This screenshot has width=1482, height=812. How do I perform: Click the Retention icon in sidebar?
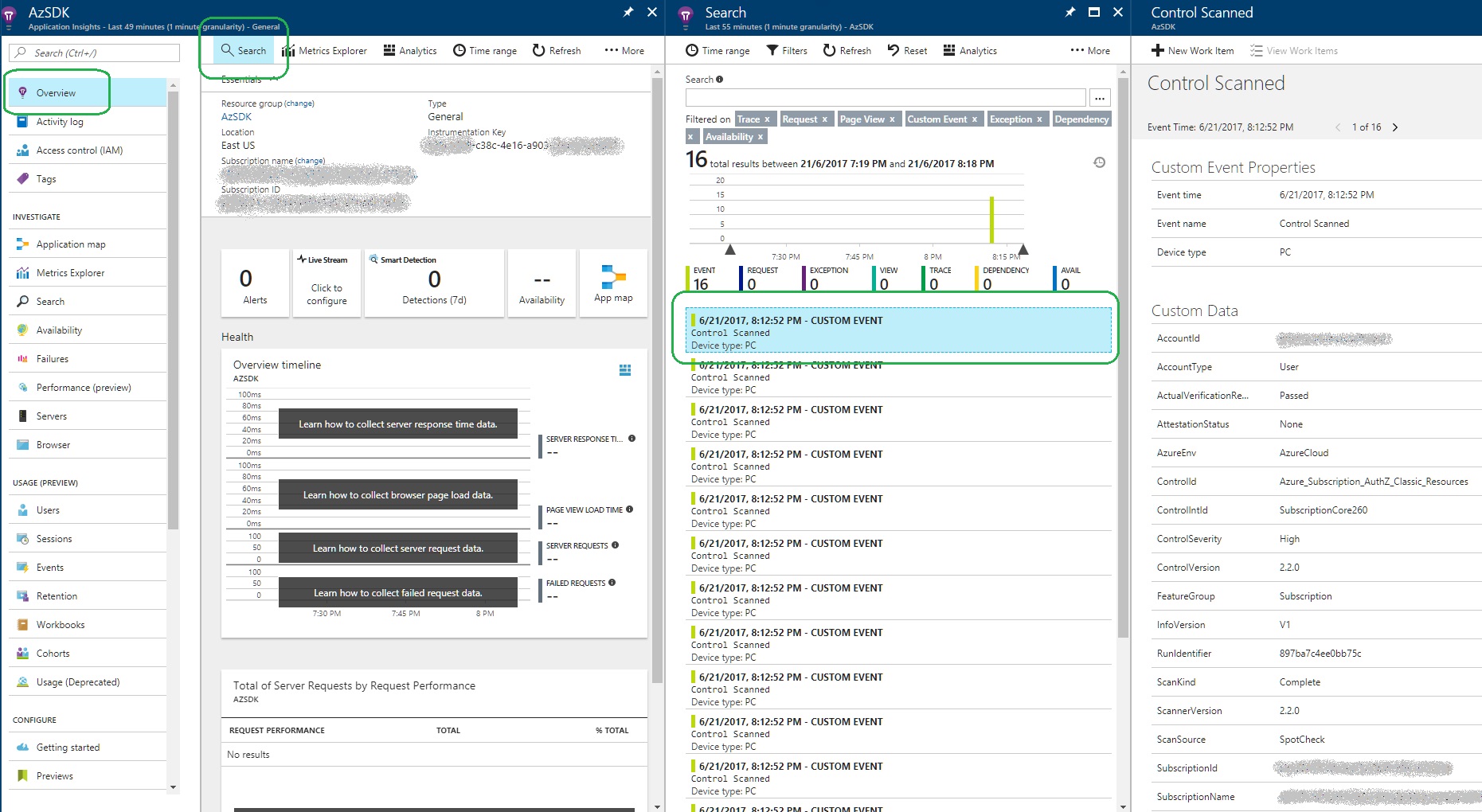pyautogui.click(x=22, y=596)
